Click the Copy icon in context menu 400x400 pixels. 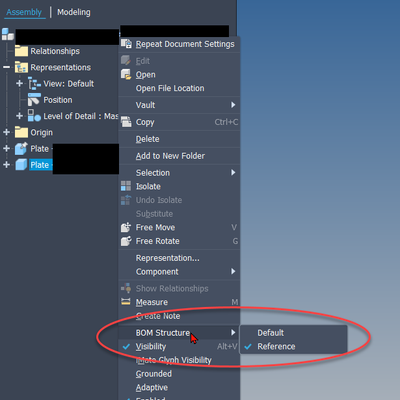point(126,122)
